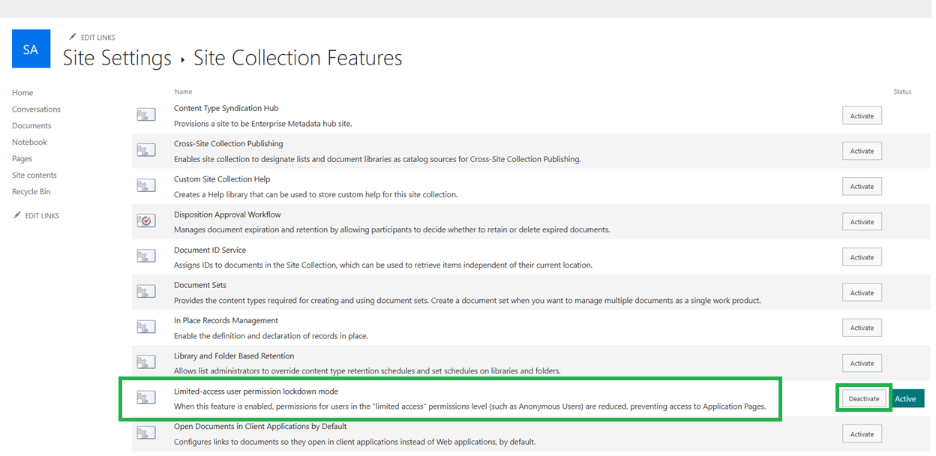Viewport: 936px width, 456px height.
Task: Deactivate Limited-access user permission lockdown mode
Action: (864, 399)
